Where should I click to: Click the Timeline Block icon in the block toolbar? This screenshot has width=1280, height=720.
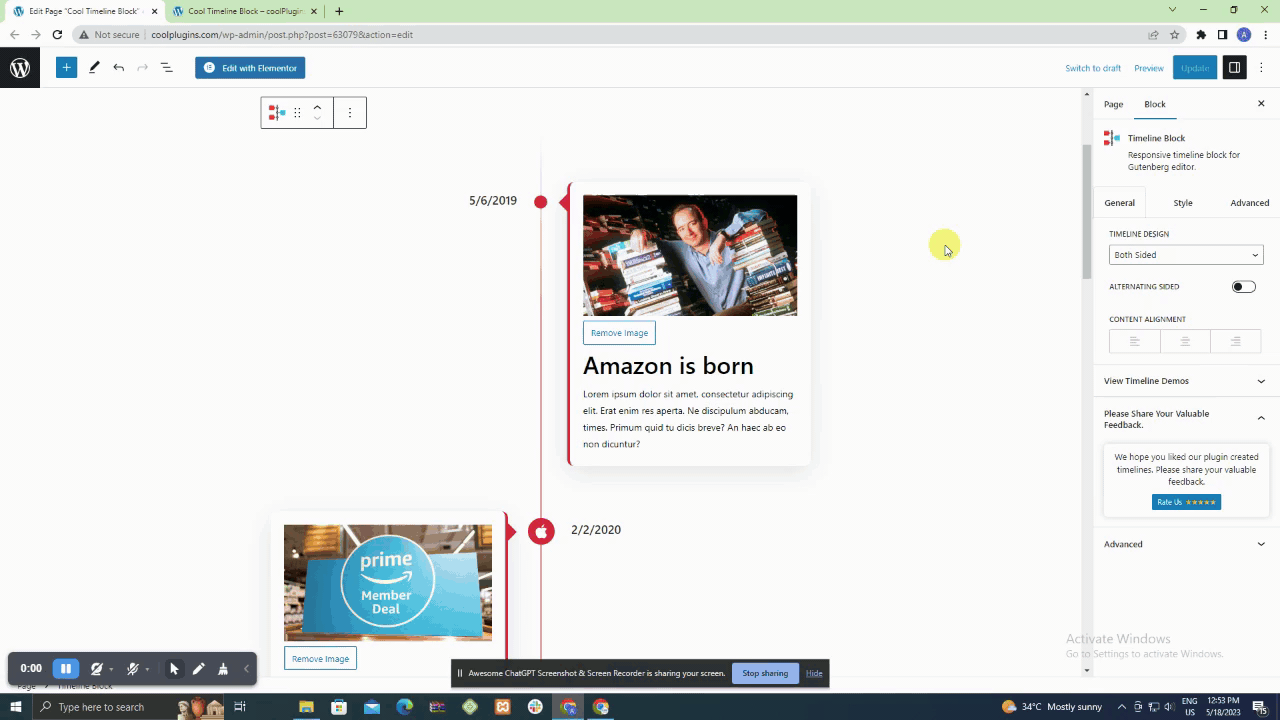click(277, 113)
